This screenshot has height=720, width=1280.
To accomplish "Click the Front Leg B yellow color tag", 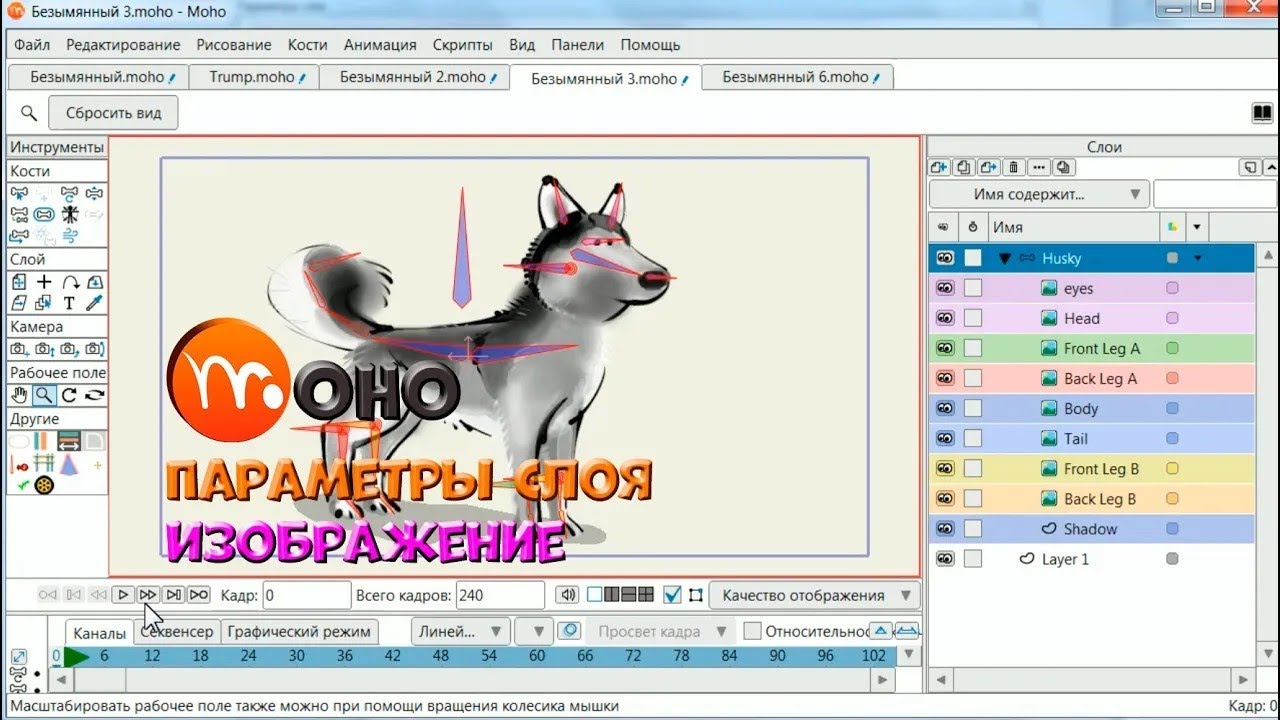I will 1172,468.
